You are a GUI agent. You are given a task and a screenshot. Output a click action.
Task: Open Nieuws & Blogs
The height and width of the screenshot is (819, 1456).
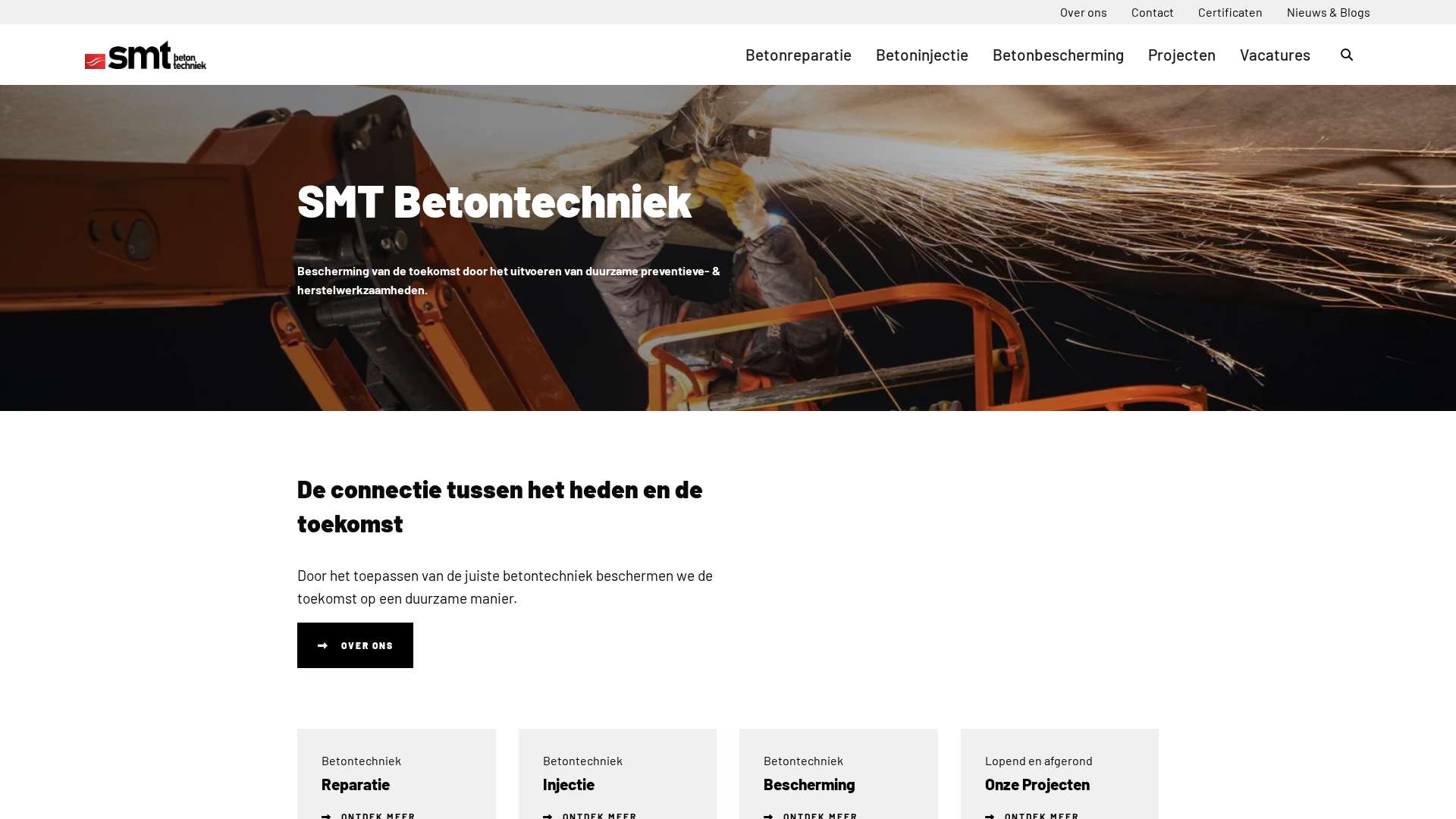click(1328, 12)
